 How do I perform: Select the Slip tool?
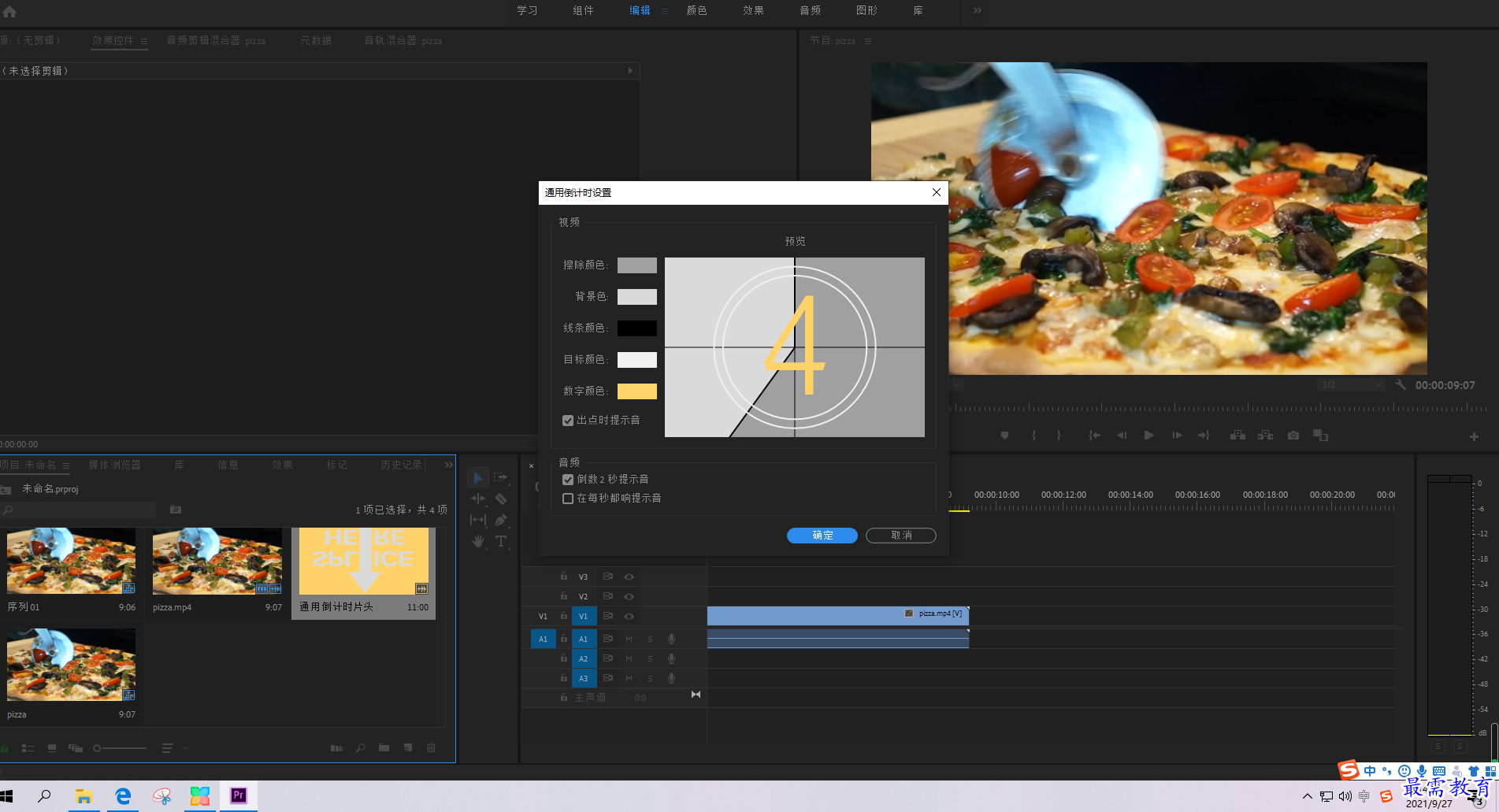click(x=477, y=520)
